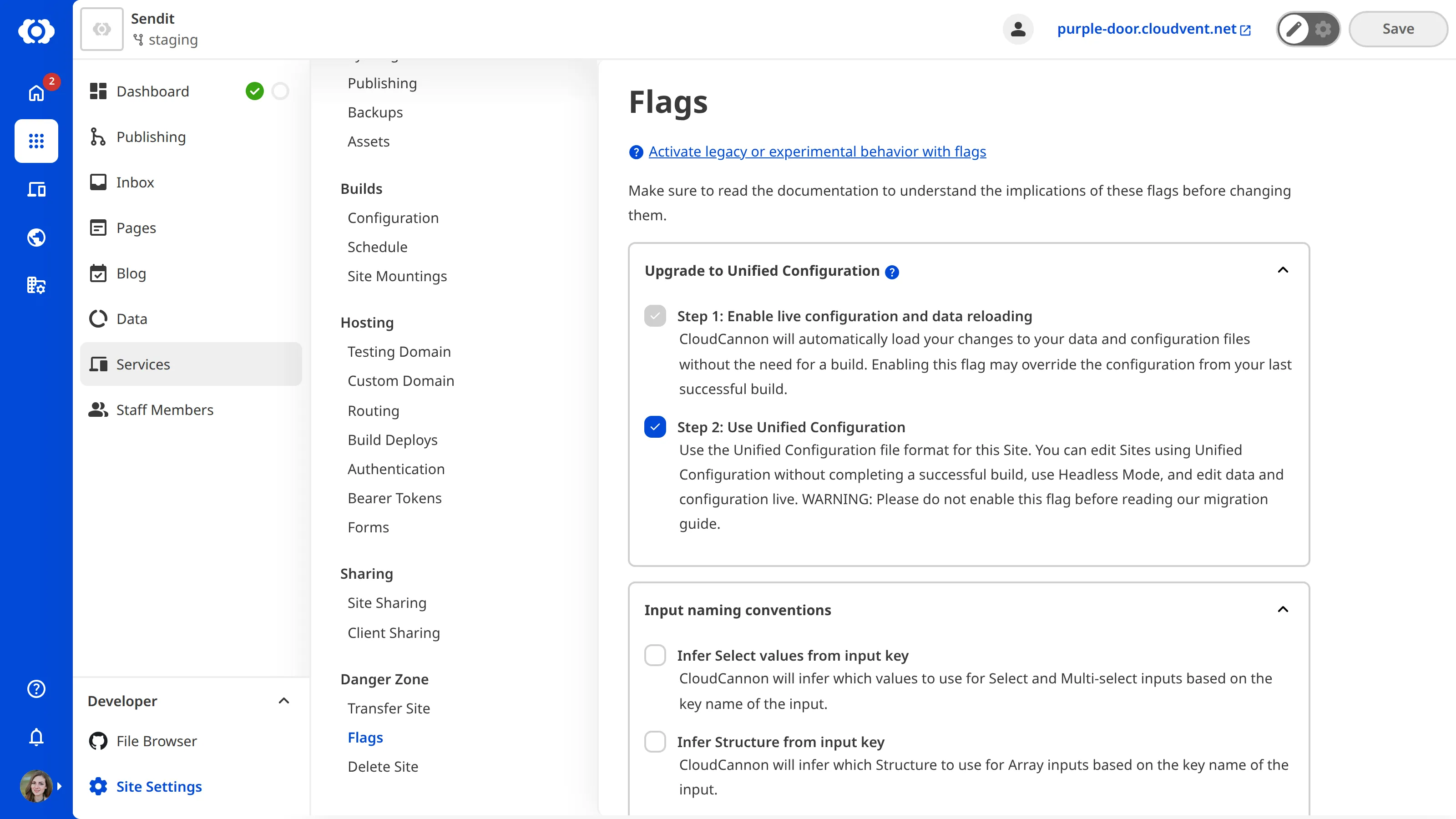Screen dimensions: 1456x819
Task: Click the GitHub File Browser icon
Action: pyautogui.click(x=98, y=741)
